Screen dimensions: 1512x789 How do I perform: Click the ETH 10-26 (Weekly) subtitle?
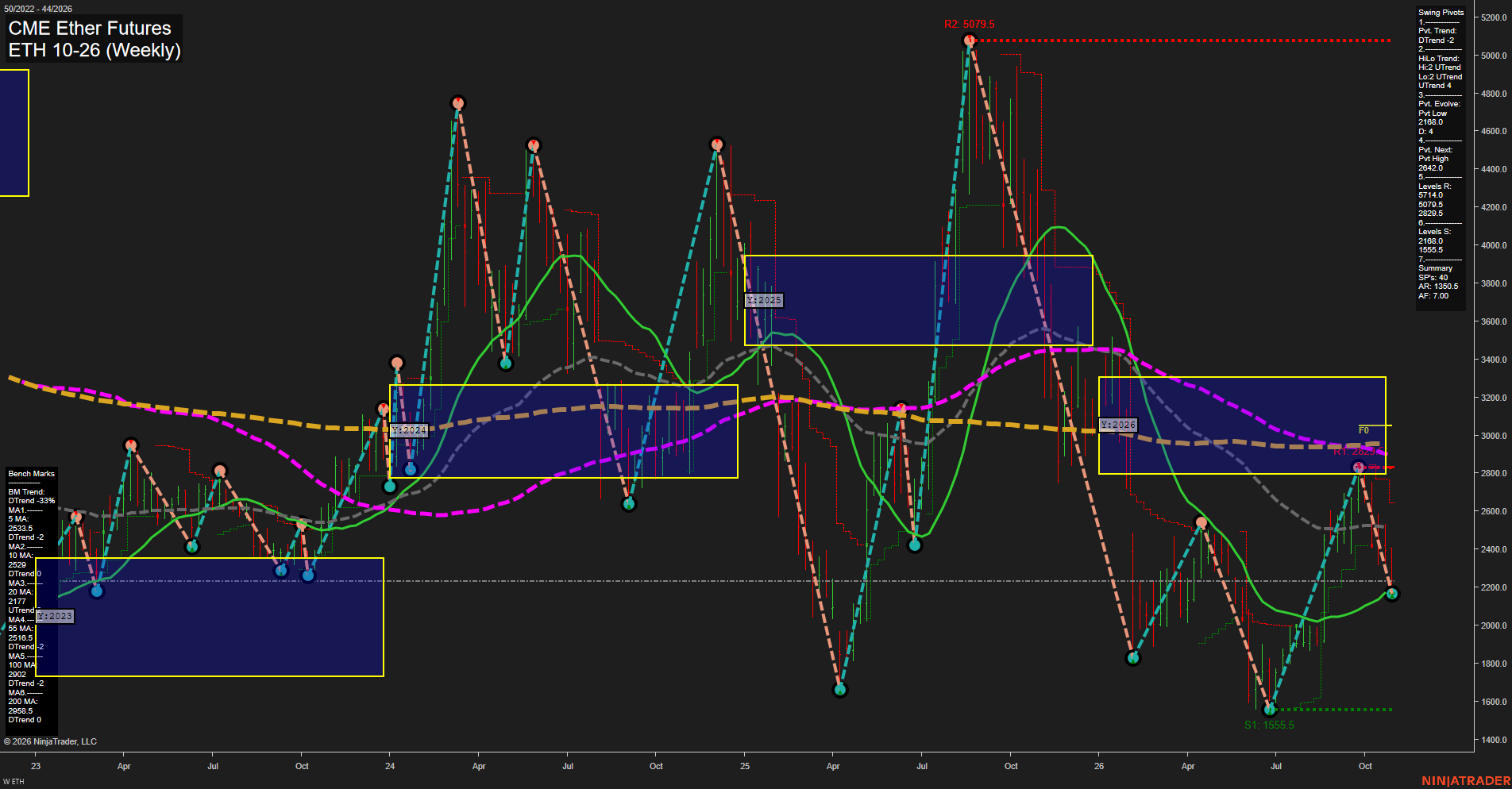coord(94,50)
